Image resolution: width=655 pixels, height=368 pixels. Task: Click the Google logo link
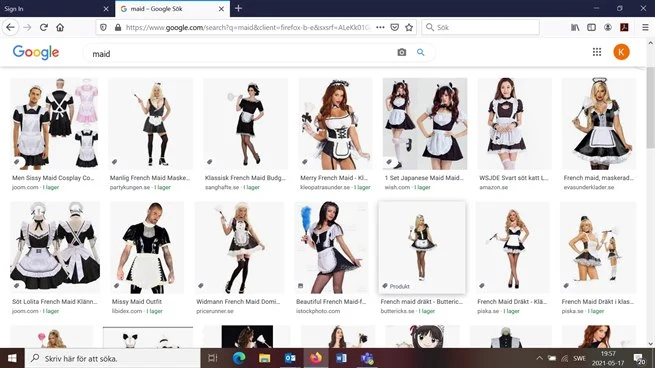pyautogui.click(x=36, y=52)
